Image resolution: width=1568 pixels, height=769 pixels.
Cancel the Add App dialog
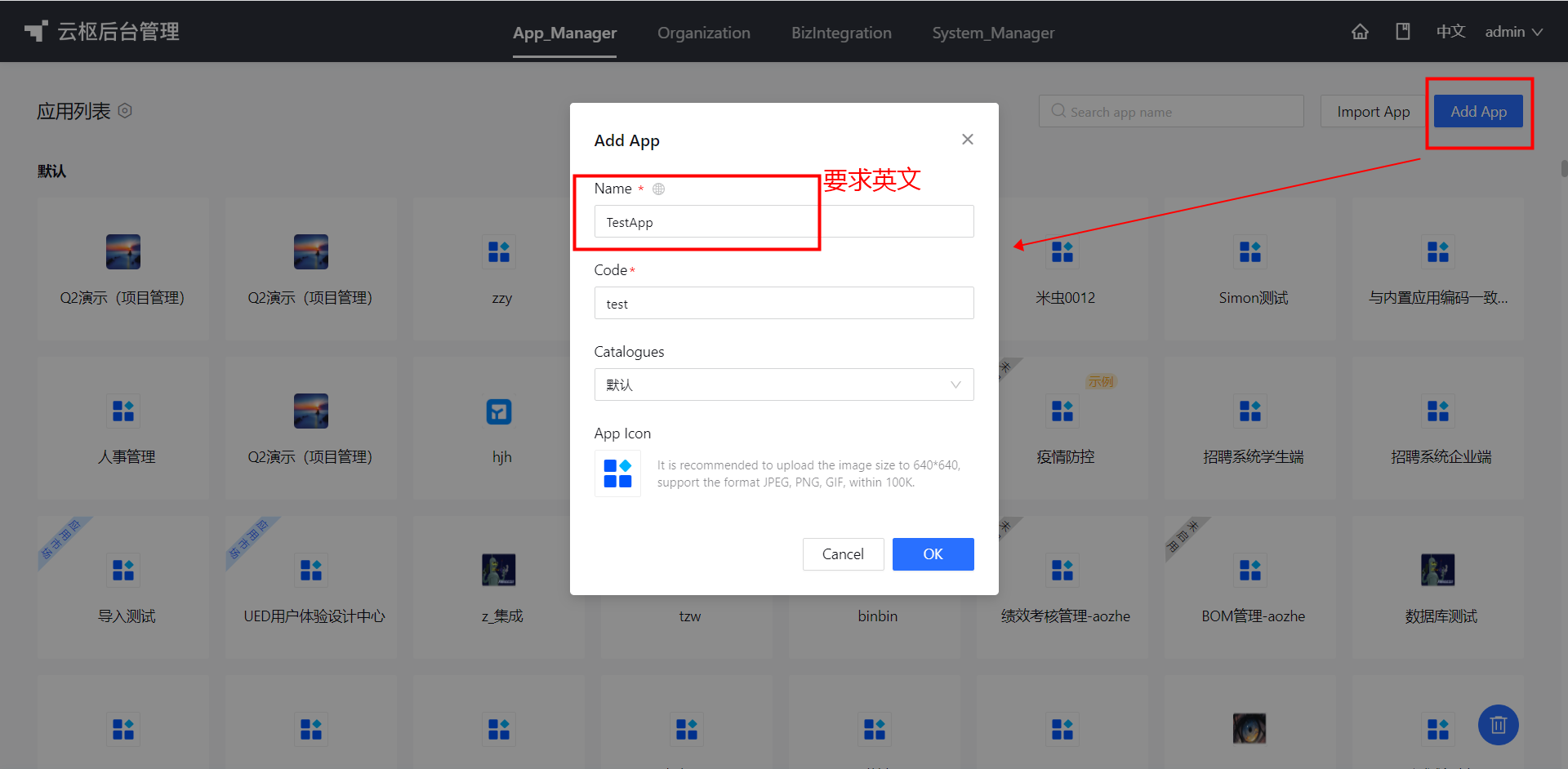click(843, 554)
